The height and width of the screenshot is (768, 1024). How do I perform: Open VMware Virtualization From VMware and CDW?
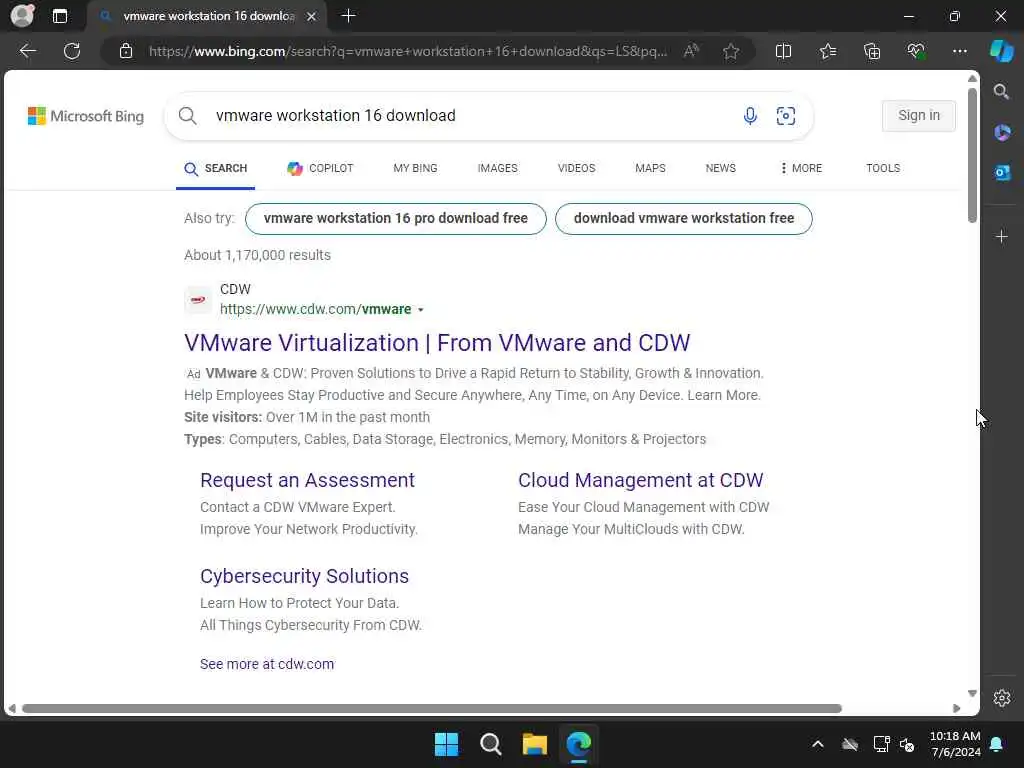coord(437,343)
